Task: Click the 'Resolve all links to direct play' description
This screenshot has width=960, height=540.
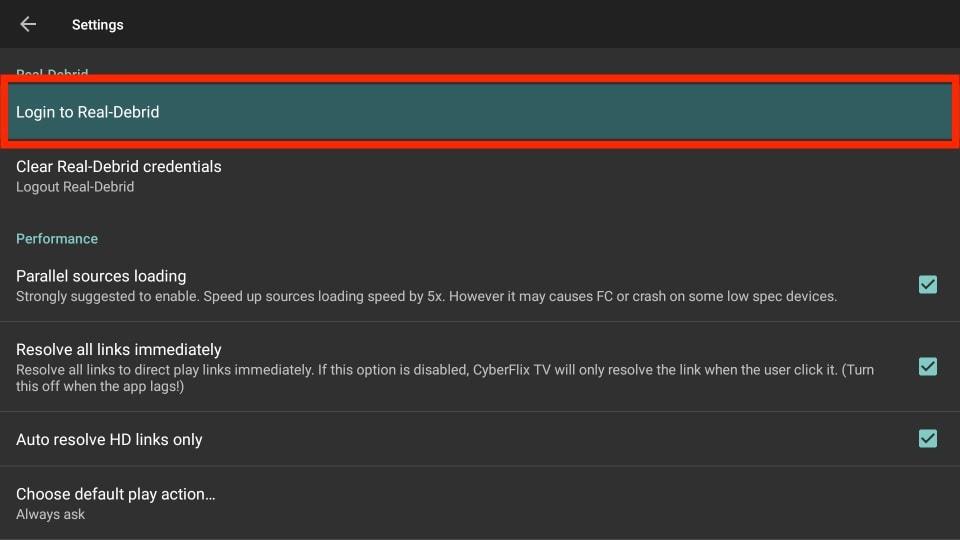Action: click(x=444, y=370)
